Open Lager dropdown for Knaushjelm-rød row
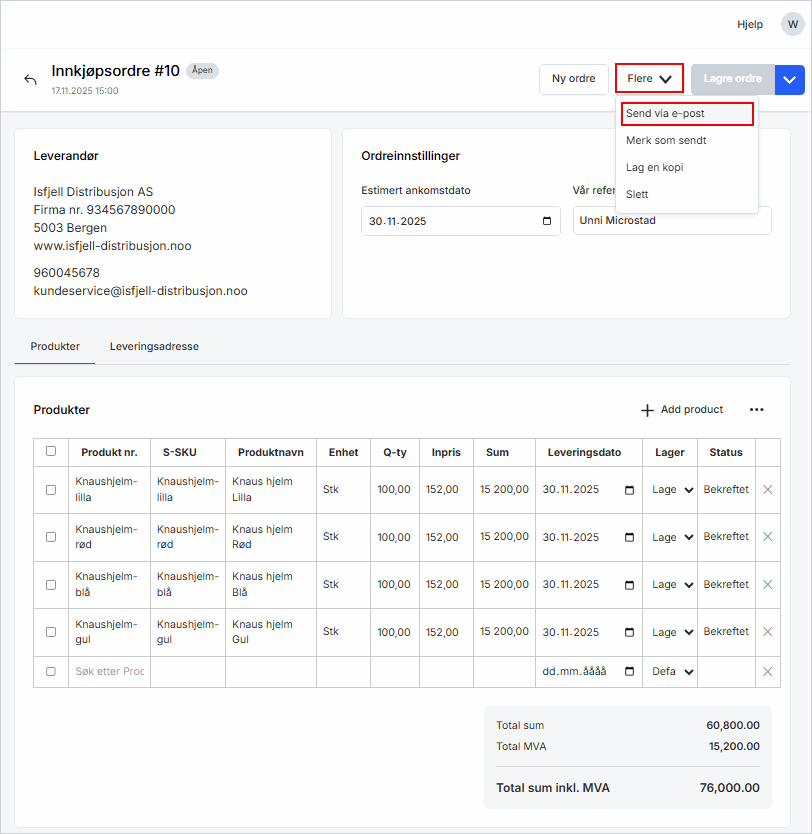Viewport: 812px width, 834px height. (672, 537)
